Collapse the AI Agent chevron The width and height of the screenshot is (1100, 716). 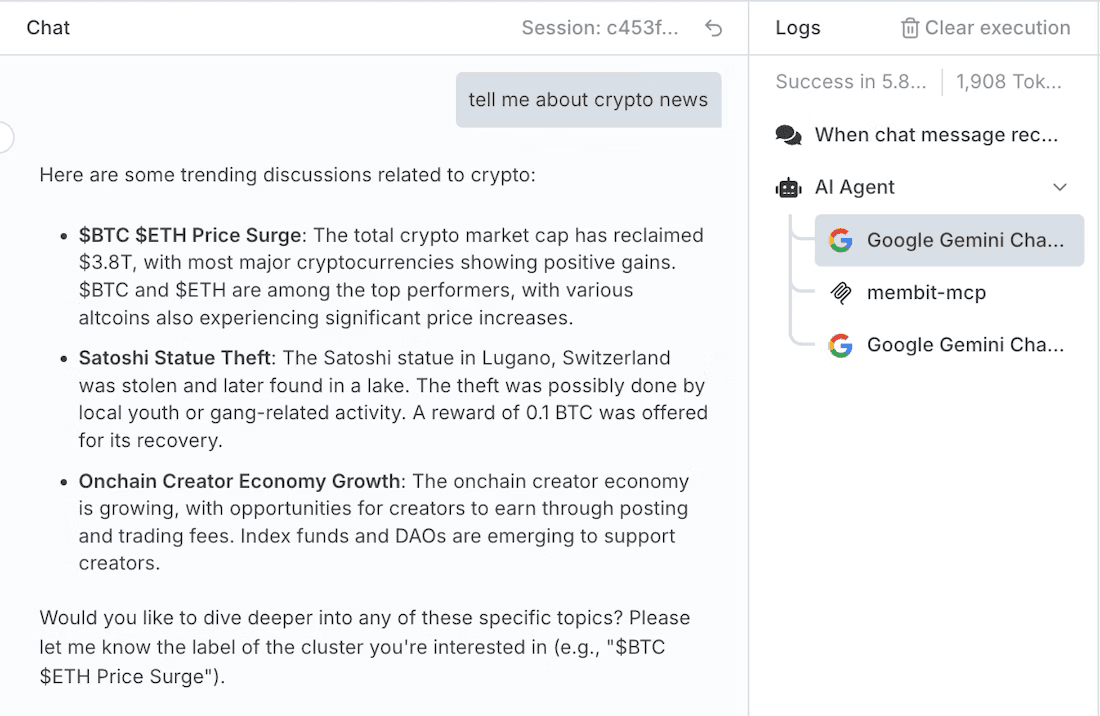pos(1060,187)
